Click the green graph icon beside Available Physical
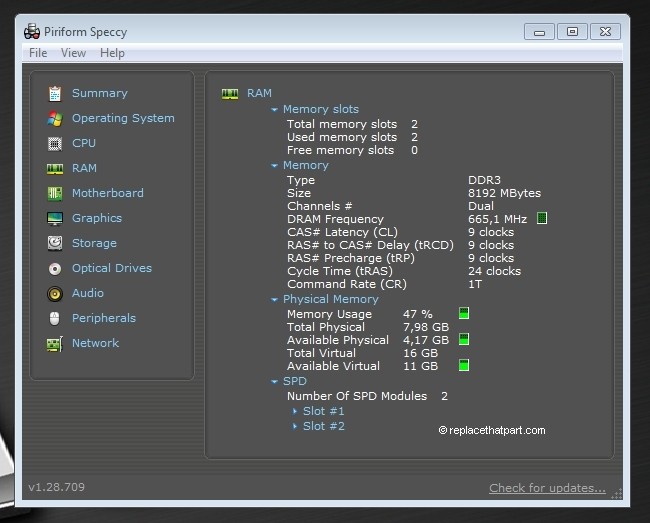 464,339
